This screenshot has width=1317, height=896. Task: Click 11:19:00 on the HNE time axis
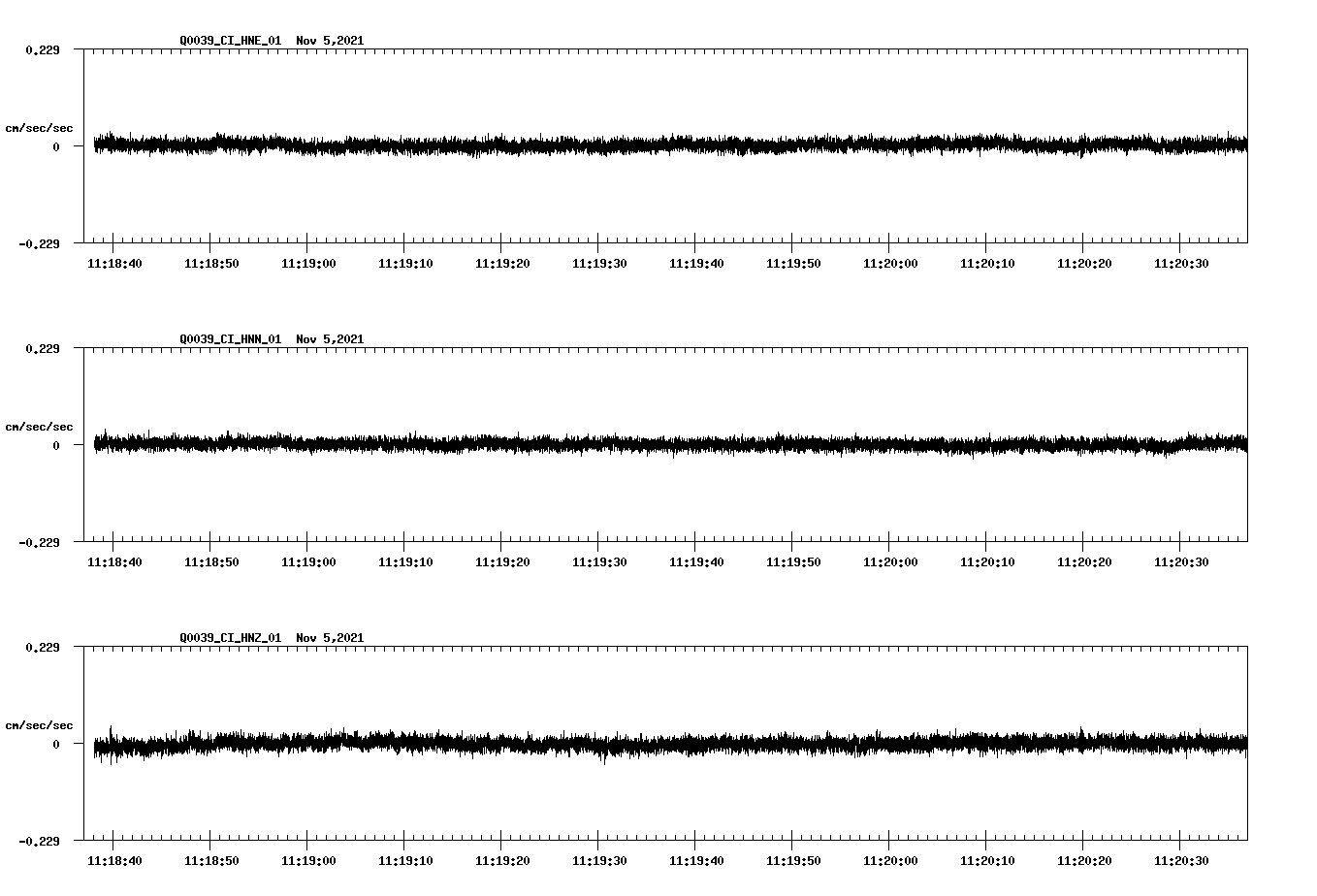[308, 264]
